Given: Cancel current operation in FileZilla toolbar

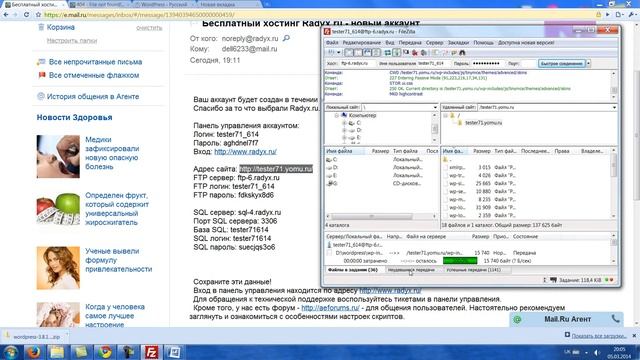Looking at the screenshot, I should pyautogui.click(x=406, y=53).
